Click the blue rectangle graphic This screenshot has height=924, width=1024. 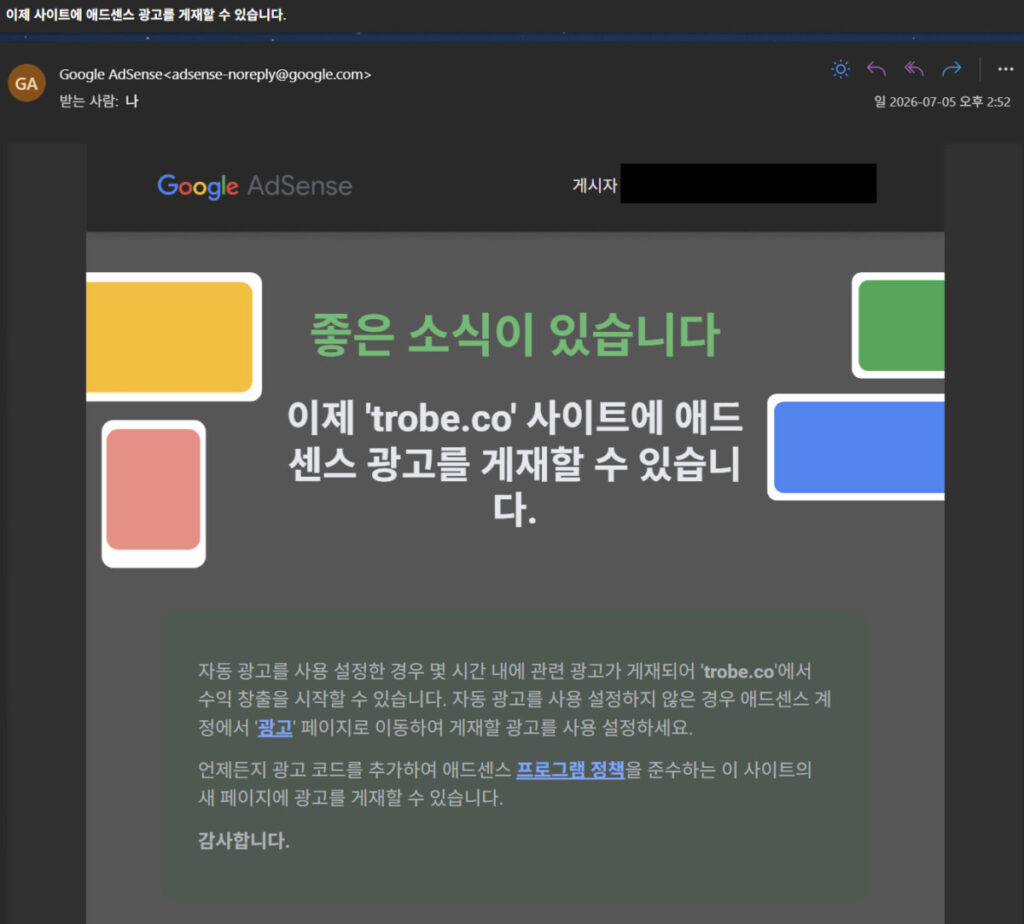pyautogui.click(x=859, y=447)
